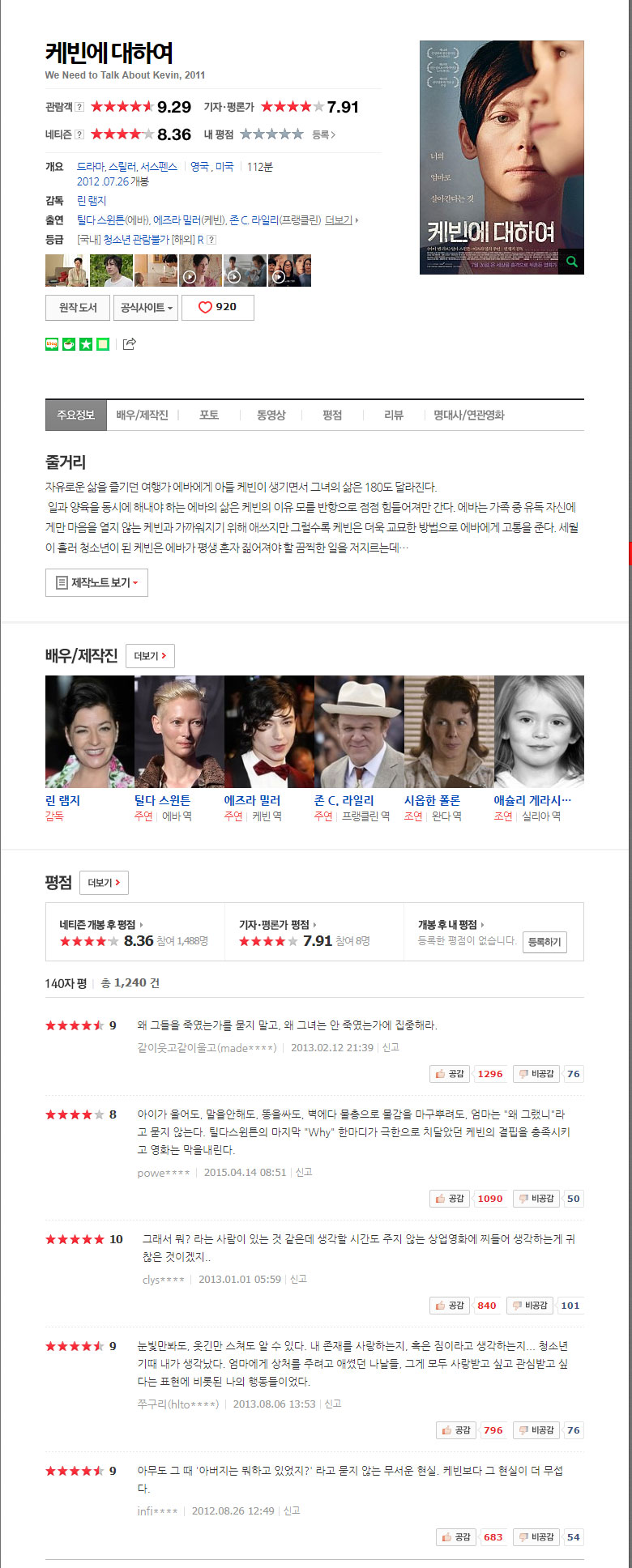
Task: Click the magnifier icon on the poster
Action: tap(572, 262)
